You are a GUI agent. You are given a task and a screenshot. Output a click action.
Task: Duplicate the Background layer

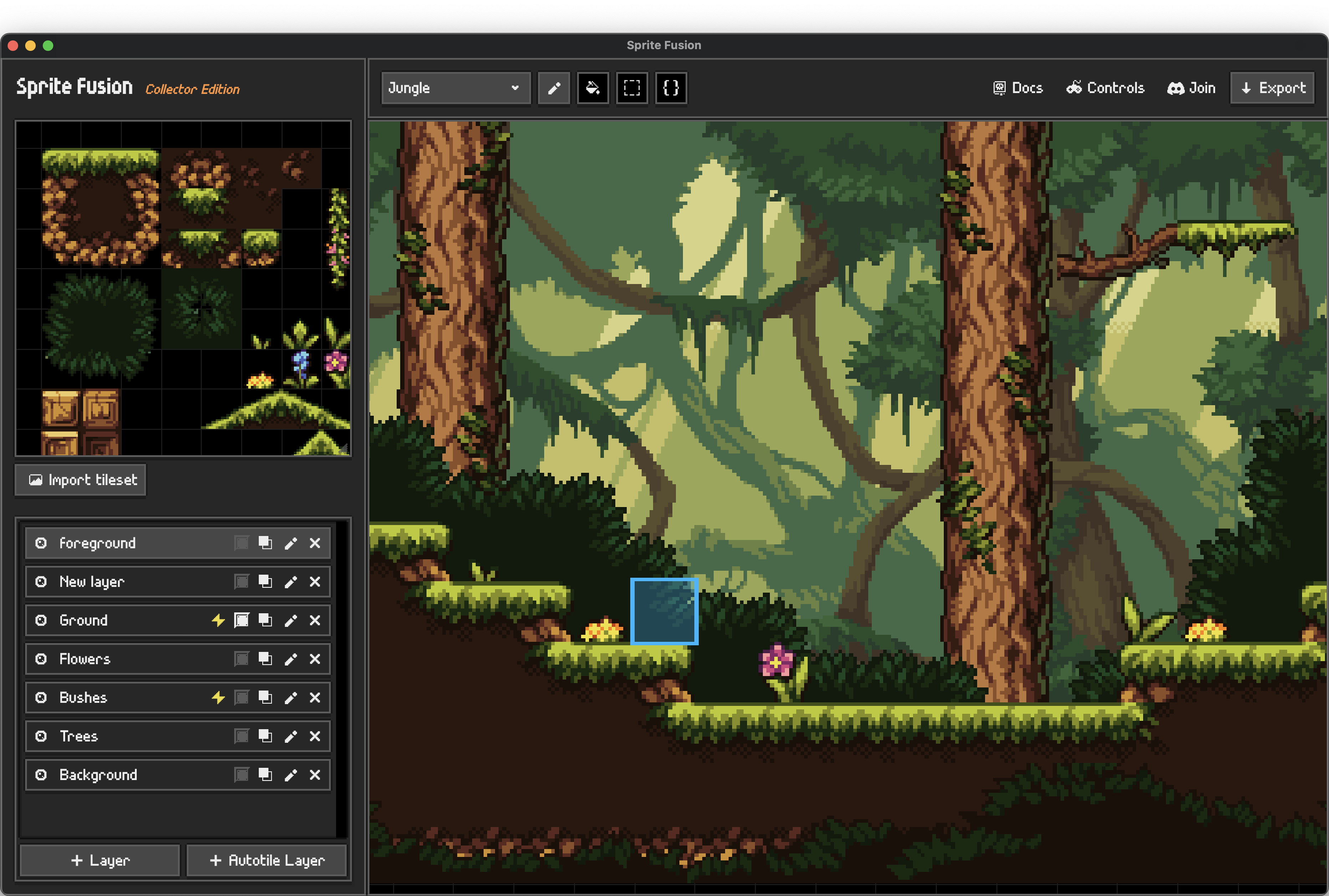coord(265,775)
